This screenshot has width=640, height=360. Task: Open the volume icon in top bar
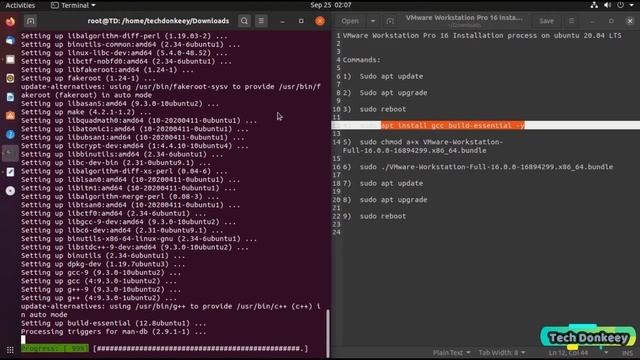click(x=607, y=5)
